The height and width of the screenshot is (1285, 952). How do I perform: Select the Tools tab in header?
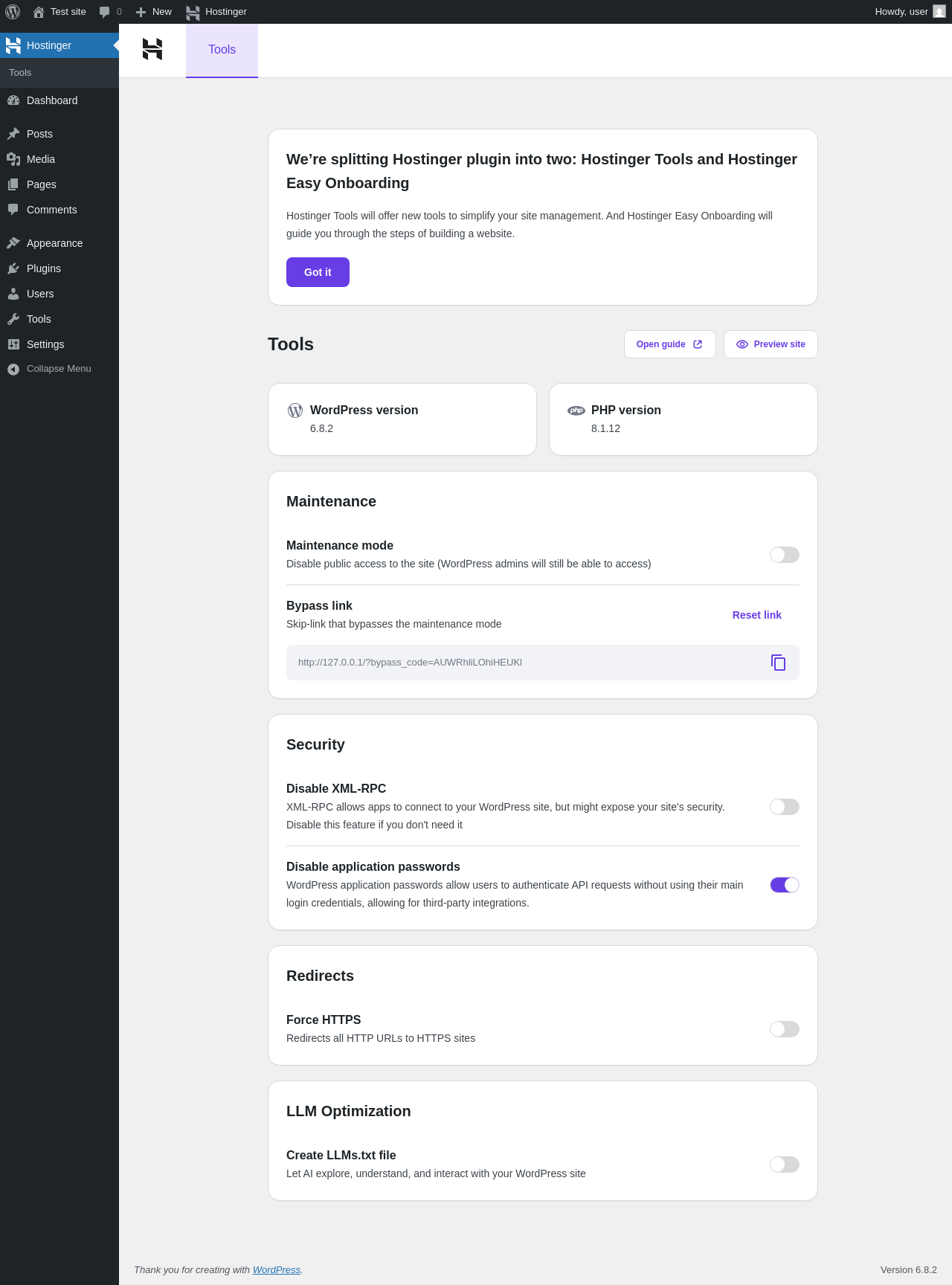[x=222, y=50]
